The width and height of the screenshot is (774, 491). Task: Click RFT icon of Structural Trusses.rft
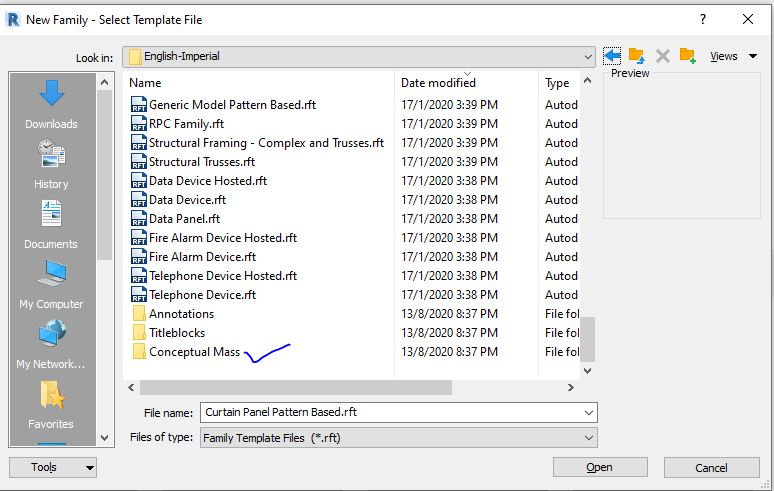click(139, 161)
